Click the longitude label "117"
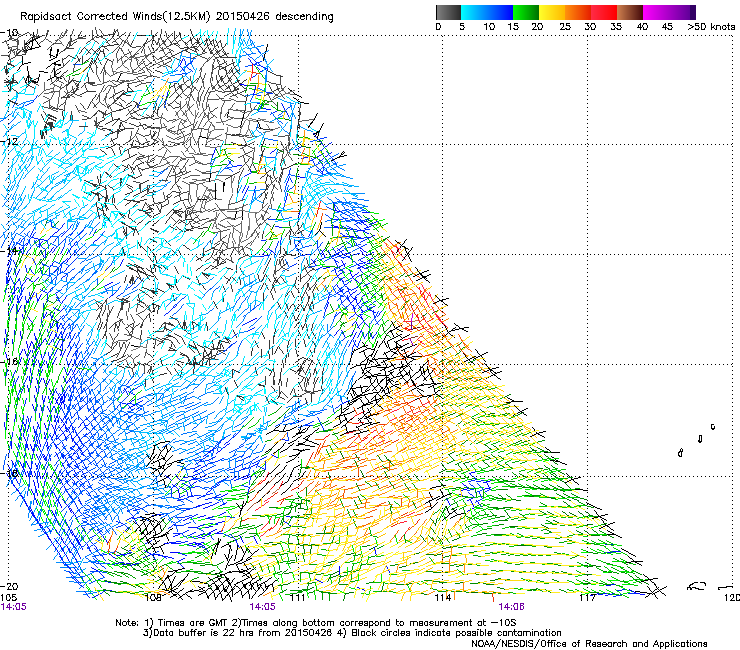Viewport: 740px width, 650px height. click(588, 598)
